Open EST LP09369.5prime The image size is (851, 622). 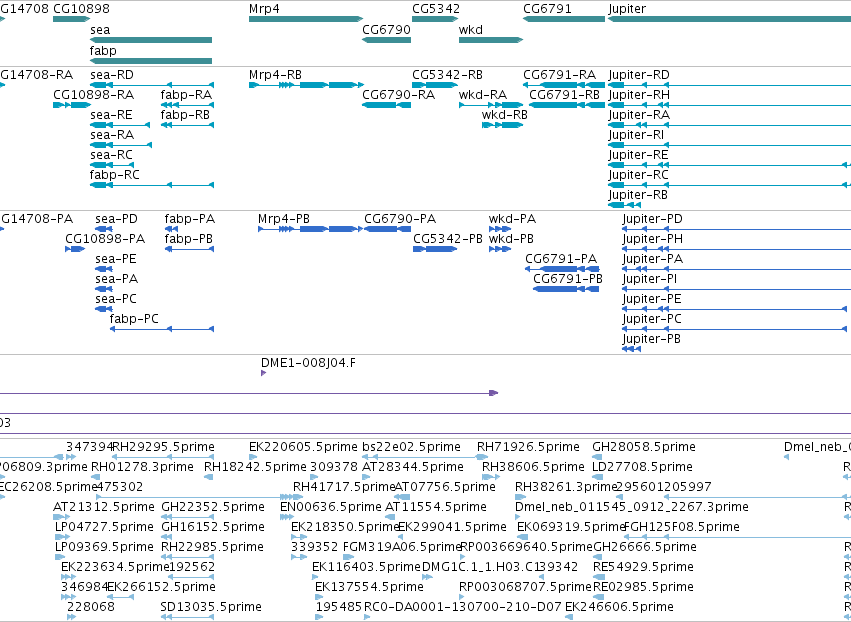(x=104, y=547)
